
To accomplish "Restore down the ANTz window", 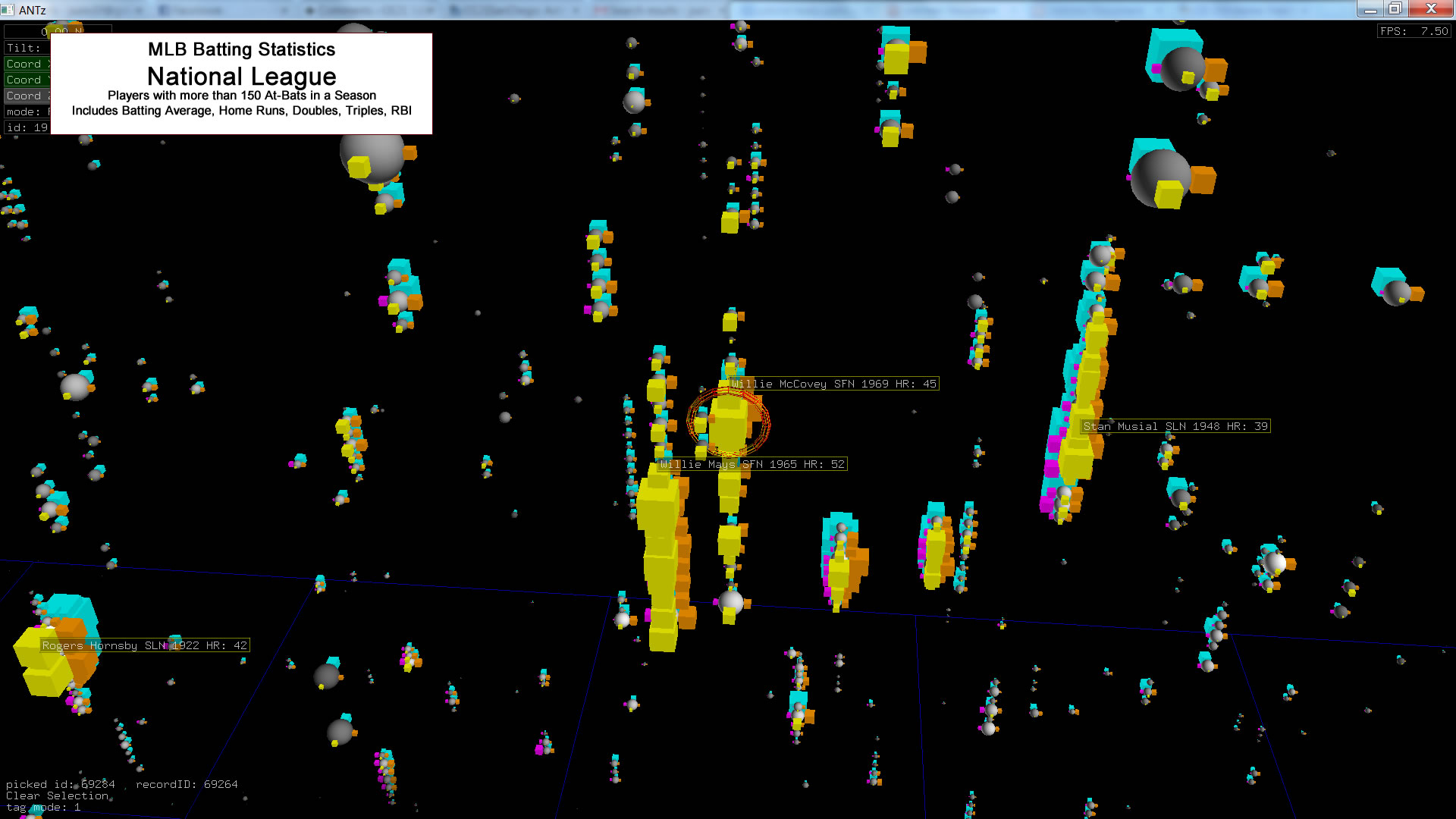I will [x=1395, y=9].
